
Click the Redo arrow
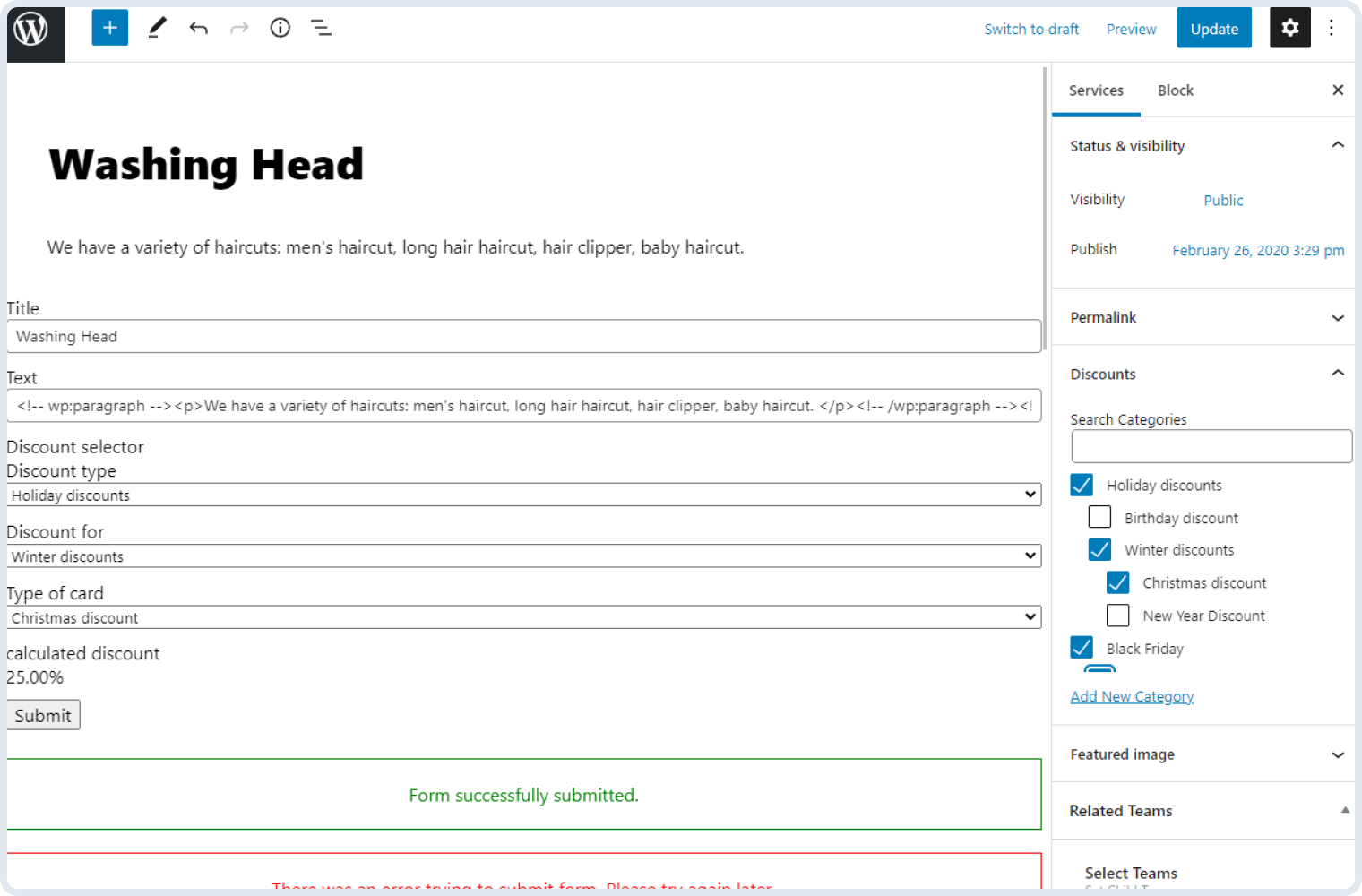(x=238, y=28)
